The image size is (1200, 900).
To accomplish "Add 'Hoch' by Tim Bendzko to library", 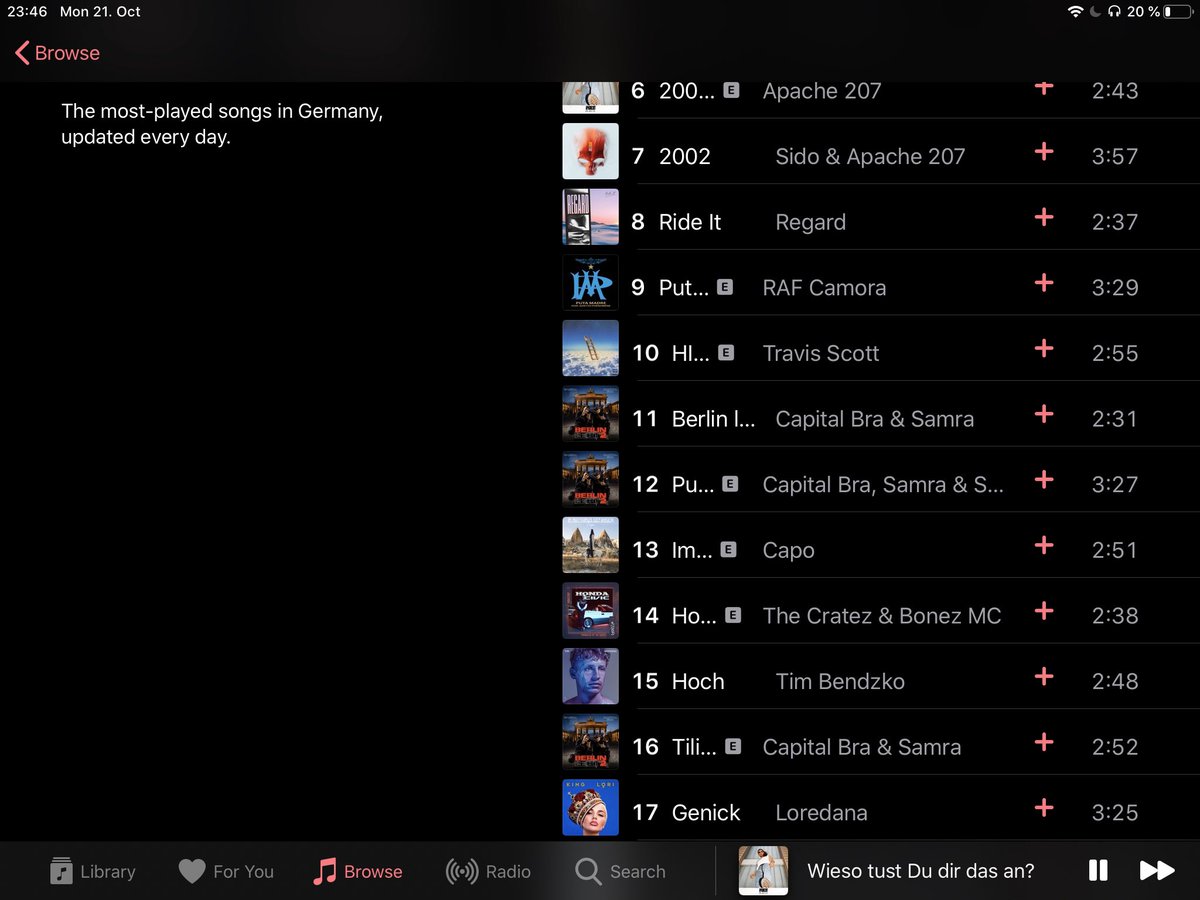I will [x=1043, y=677].
